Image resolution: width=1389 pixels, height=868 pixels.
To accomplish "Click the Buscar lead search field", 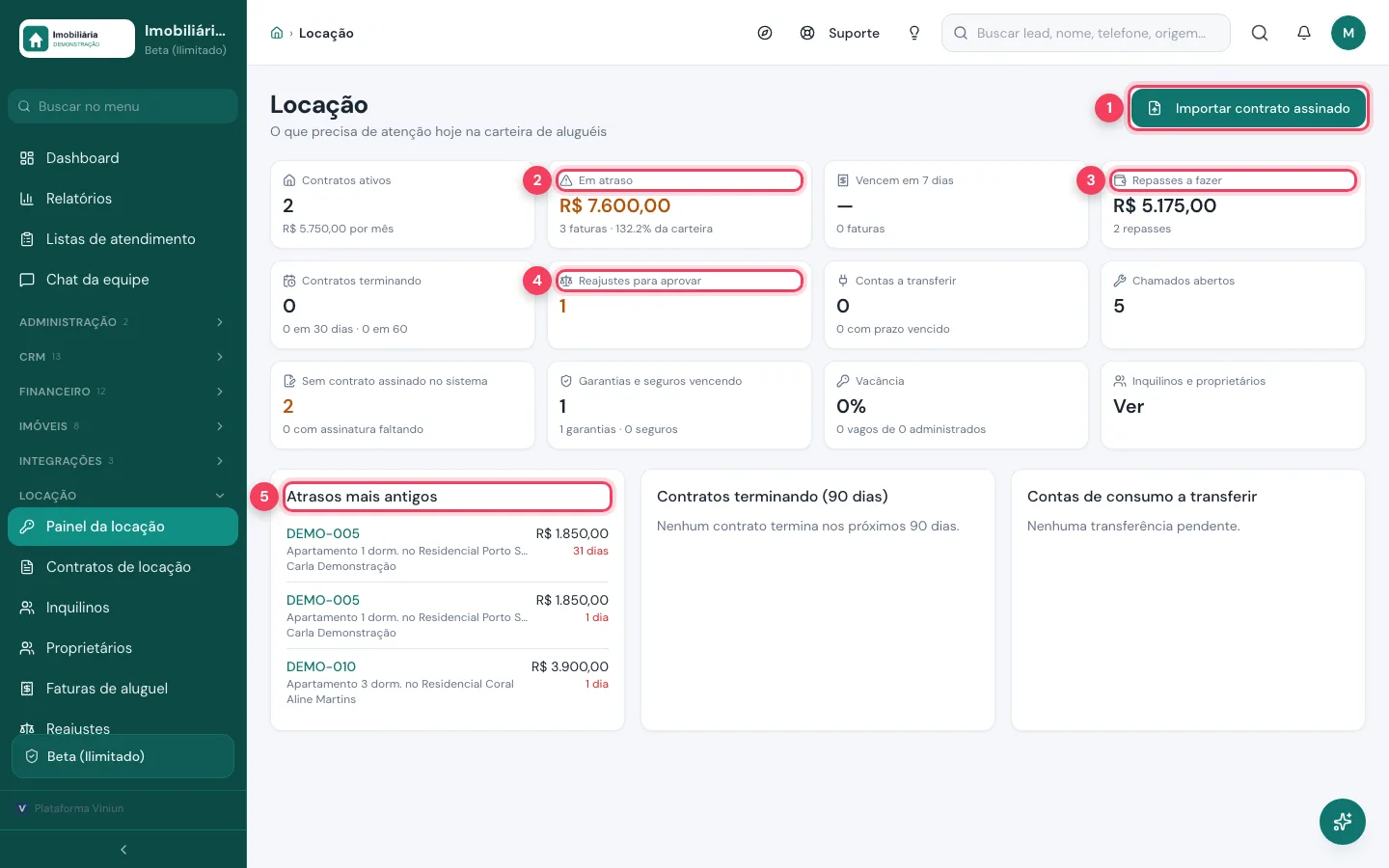I will [x=1086, y=33].
